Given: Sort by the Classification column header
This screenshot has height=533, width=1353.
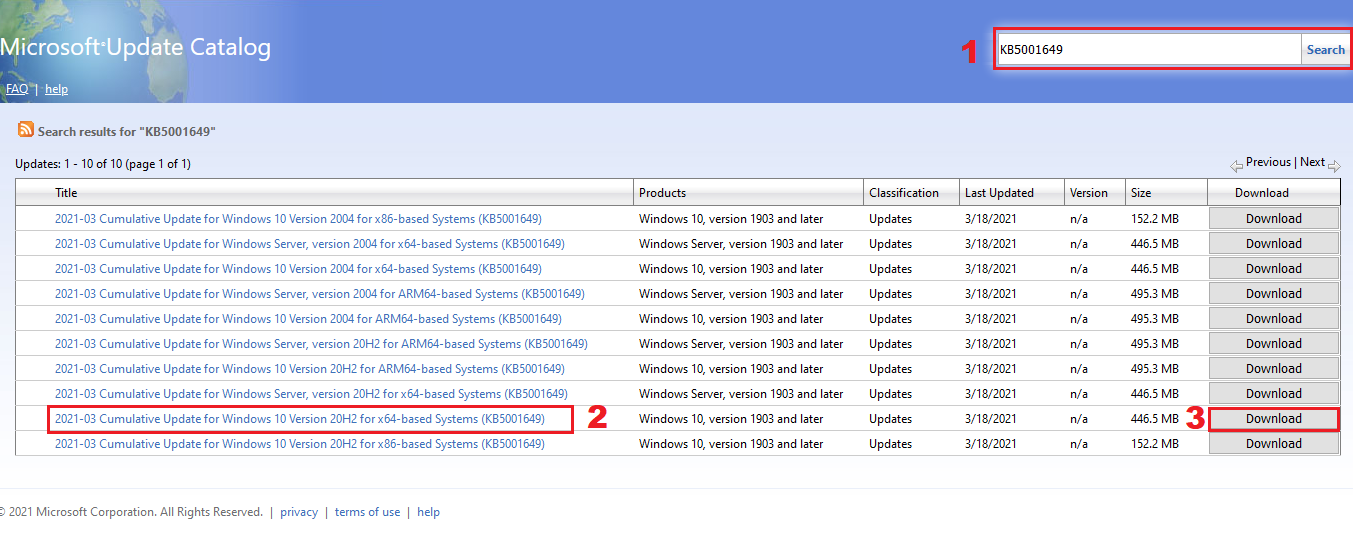Looking at the screenshot, I should pyautogui.click(x=904, y=193).
